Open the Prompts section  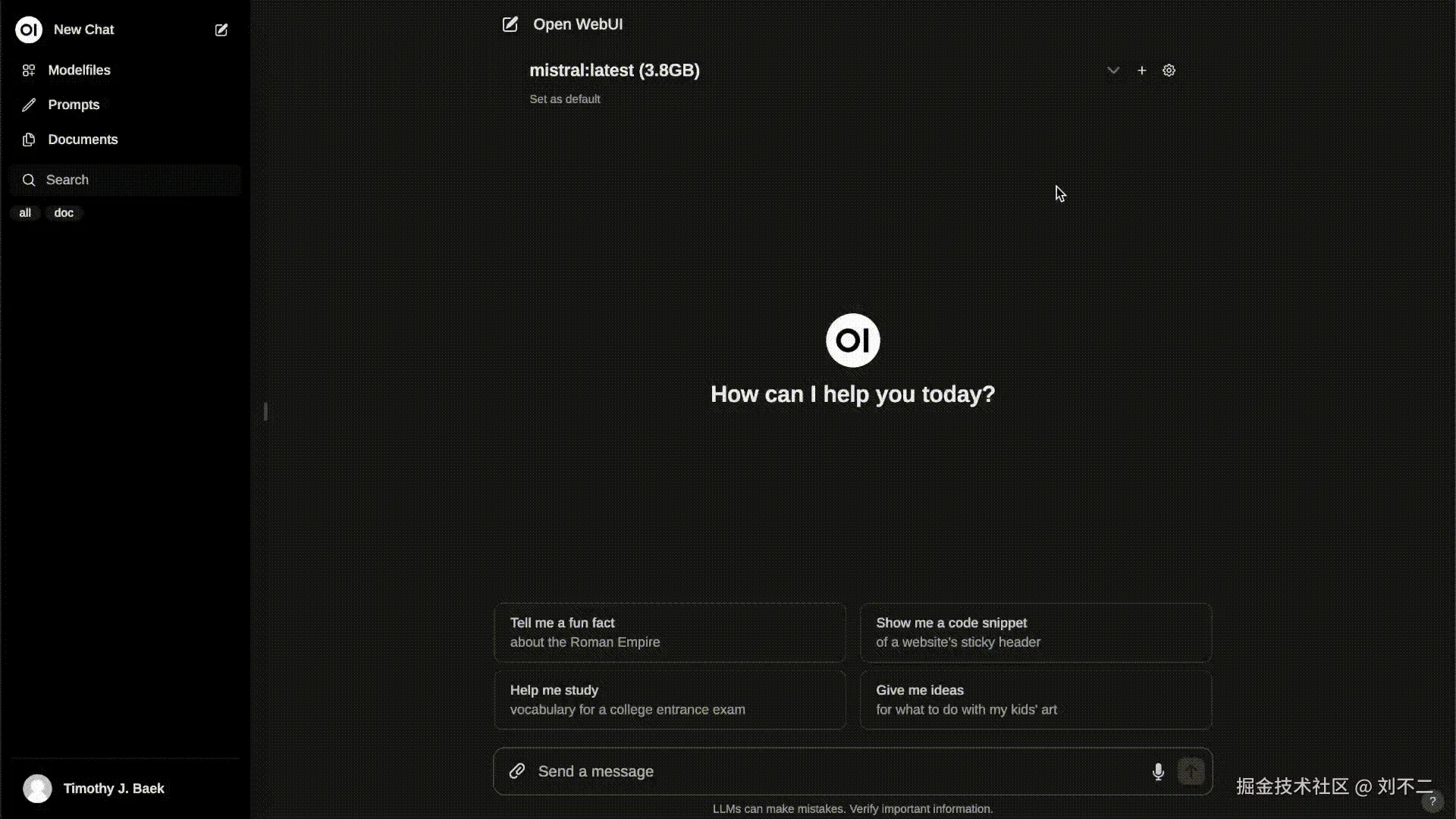pyautogui.click(x=74, y=104)
